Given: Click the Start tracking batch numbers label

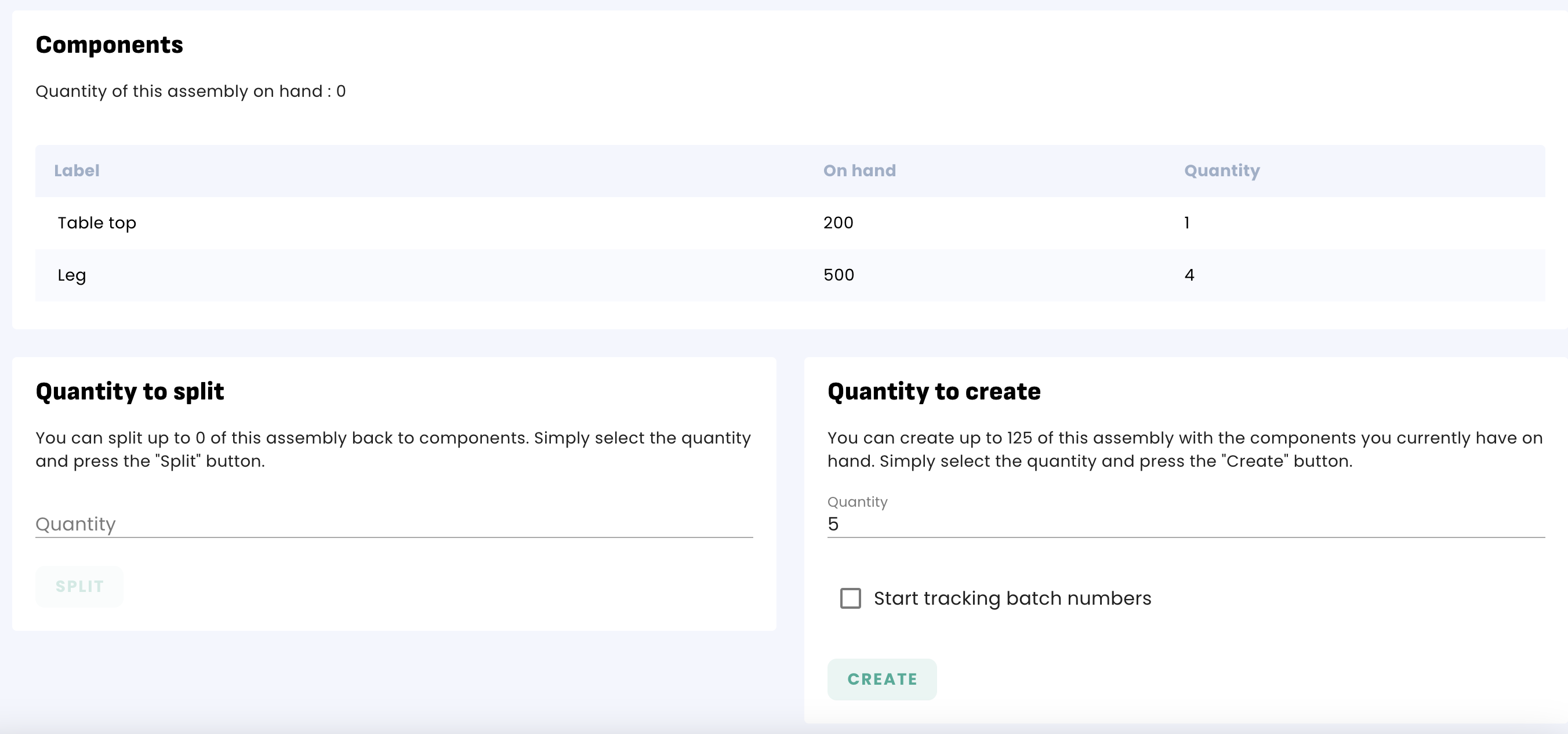Looking at the screenshot, I should (x=1012, y=598).
